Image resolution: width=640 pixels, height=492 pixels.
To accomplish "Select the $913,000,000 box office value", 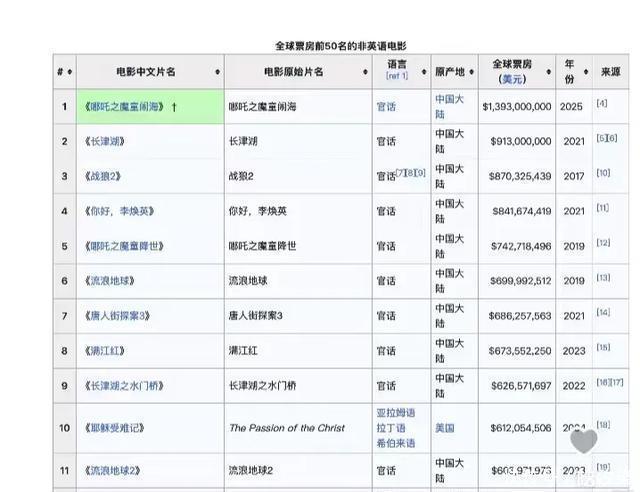I will click(521, 142).
